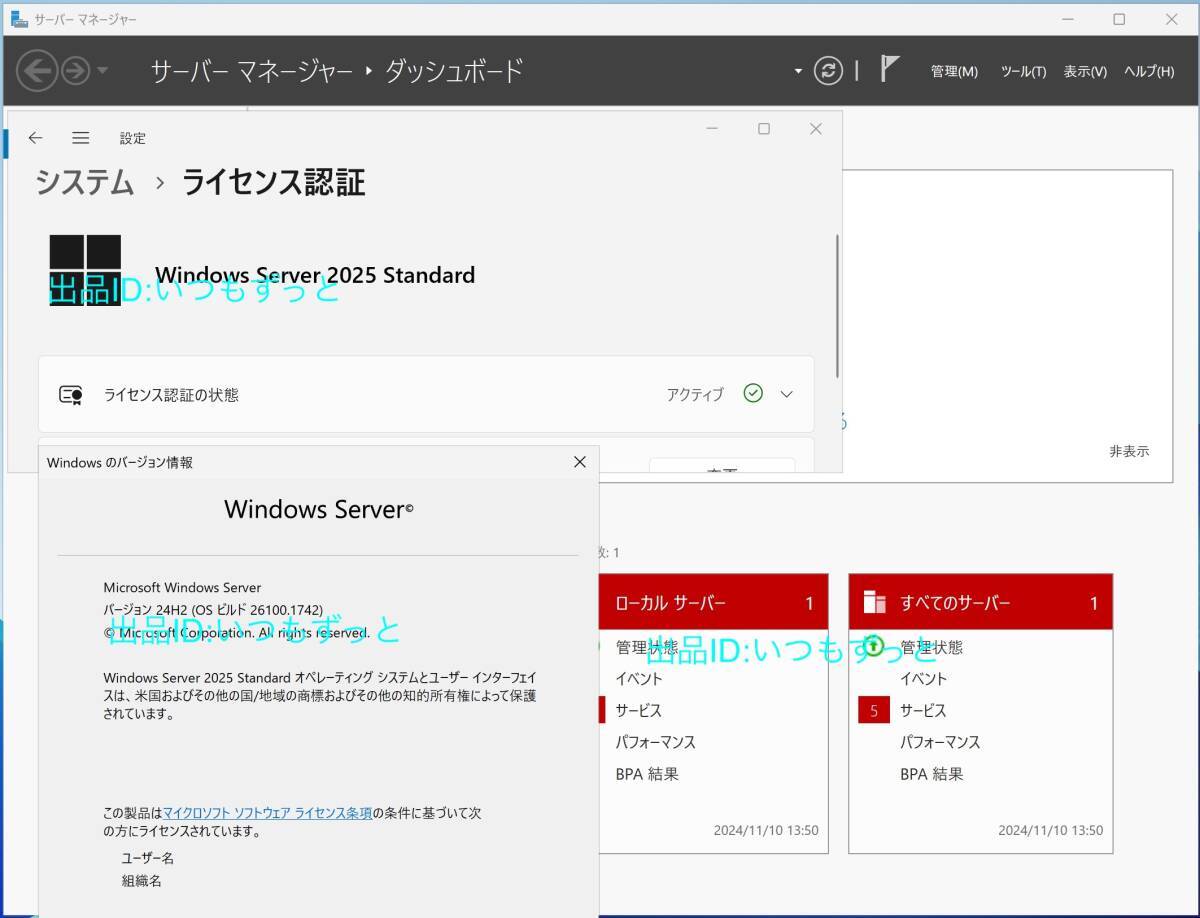
Task: Refresh the Server Manager dashboard
Action: pyautogui.click(x=828, y=70)
